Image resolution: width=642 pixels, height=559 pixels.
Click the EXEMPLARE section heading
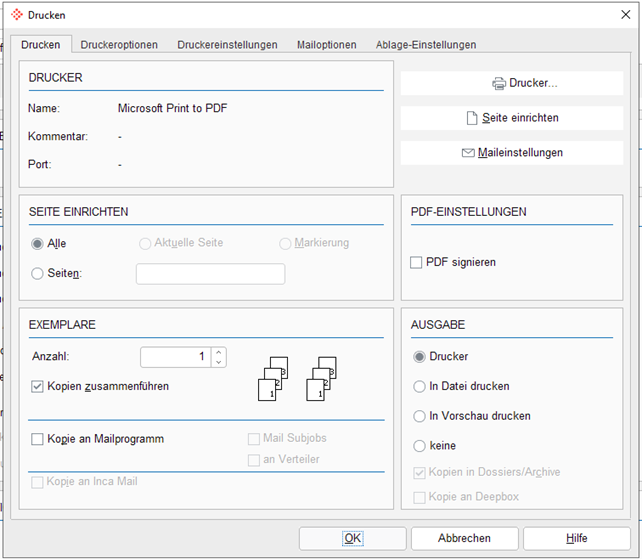[62, 325]
